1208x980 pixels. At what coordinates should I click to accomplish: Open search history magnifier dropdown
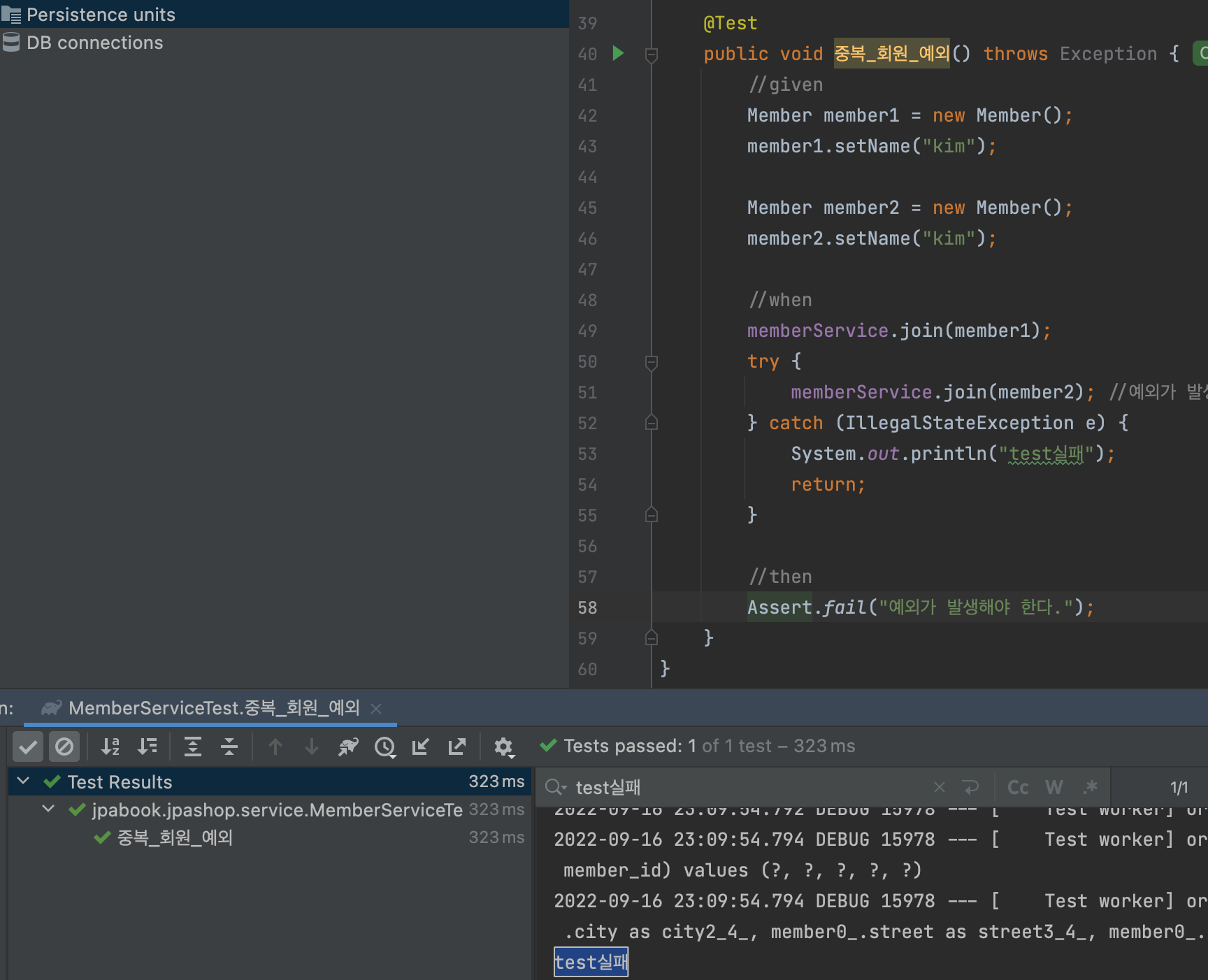[556, 788]
